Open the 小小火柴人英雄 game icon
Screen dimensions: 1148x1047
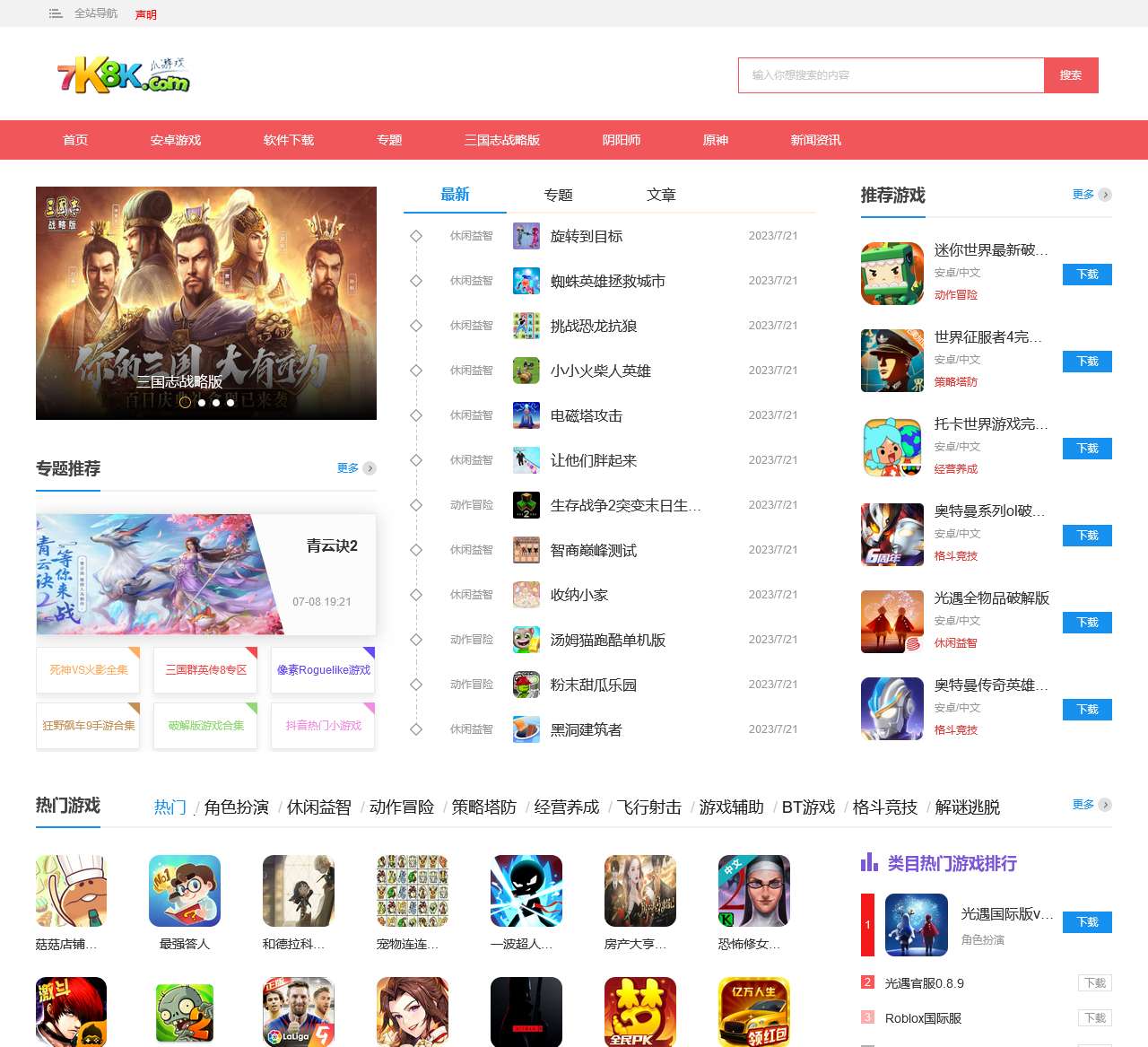[526, 371]
